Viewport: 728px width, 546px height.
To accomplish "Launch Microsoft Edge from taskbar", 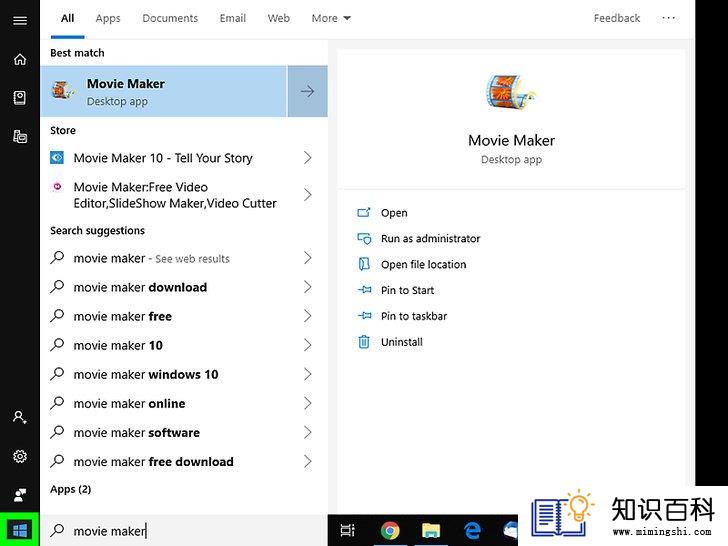I will [x=472, y=530].
